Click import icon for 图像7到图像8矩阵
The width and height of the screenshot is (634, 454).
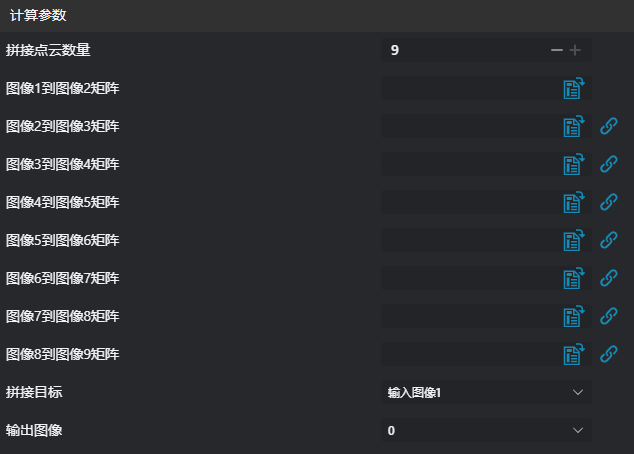[x=573, y=316]
